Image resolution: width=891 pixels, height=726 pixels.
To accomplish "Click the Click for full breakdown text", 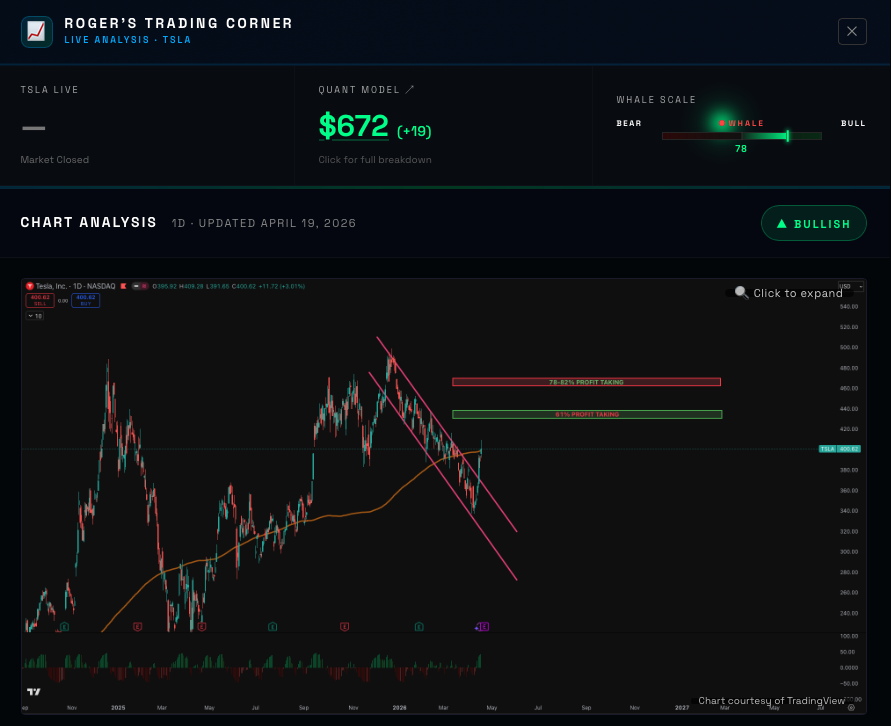I will pos(374,160).
